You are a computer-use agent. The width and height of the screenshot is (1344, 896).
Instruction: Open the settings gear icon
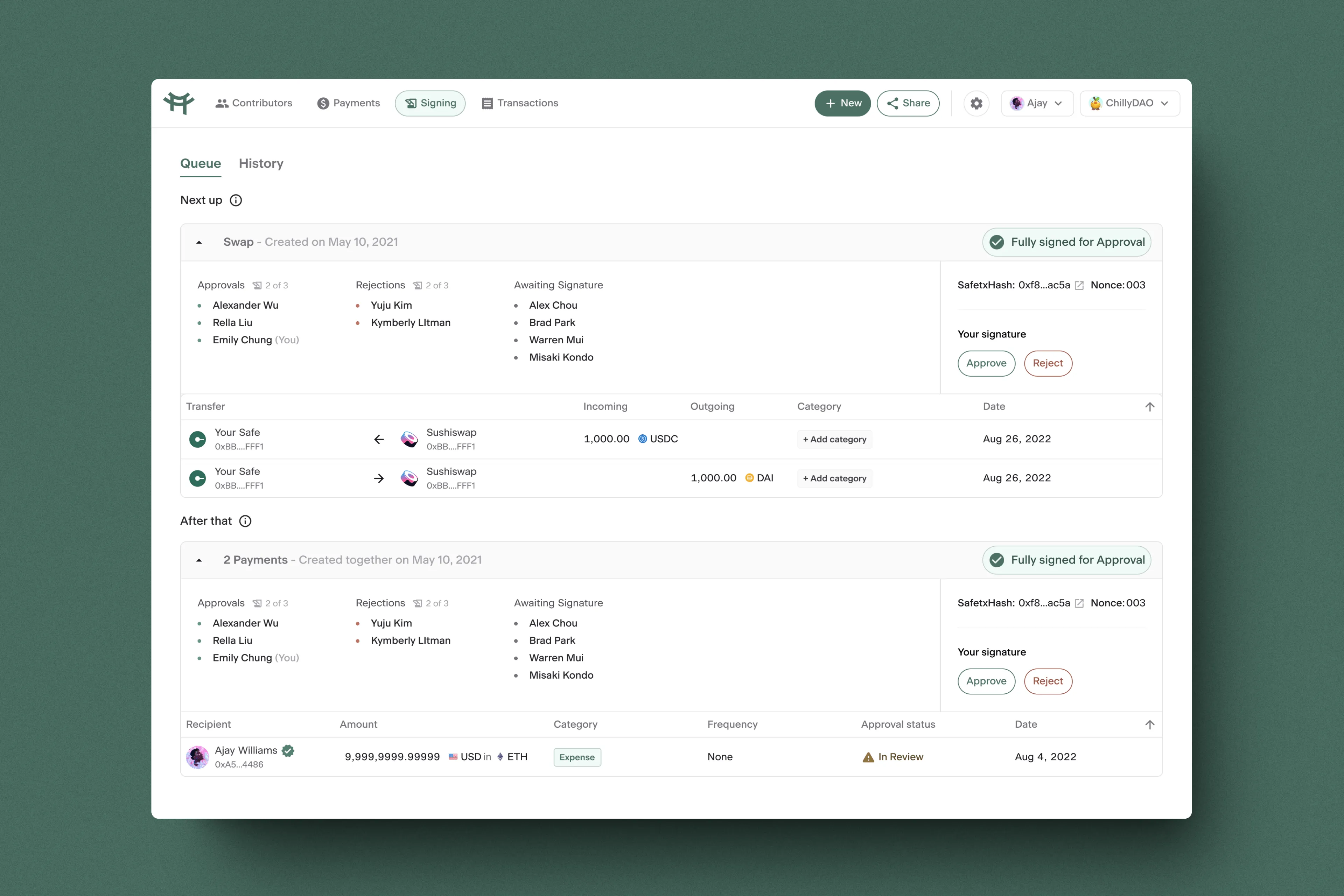click(x=976, y=104)
